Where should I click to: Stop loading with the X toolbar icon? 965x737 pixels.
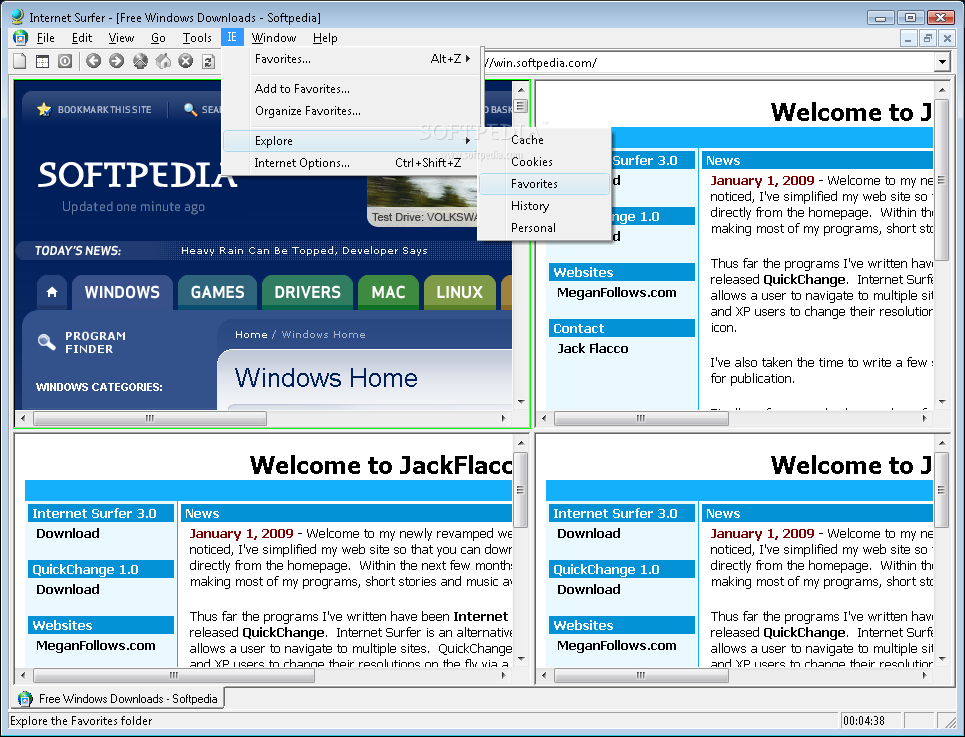click(x=186, y=61)
